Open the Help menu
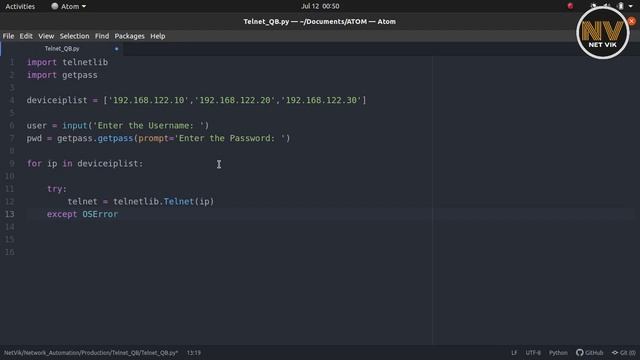640x360 pixels. click(x=158, y=36)
